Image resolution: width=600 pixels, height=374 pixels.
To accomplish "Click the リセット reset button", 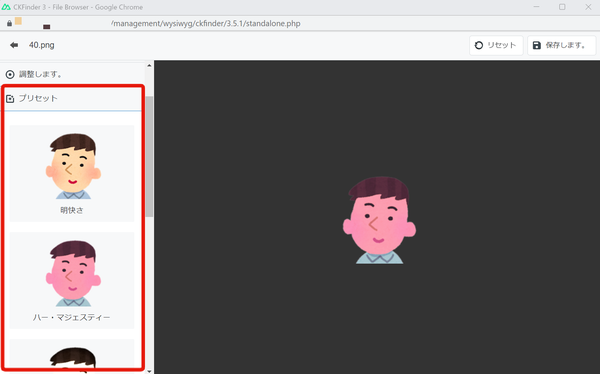I will [x=496, y=45].
